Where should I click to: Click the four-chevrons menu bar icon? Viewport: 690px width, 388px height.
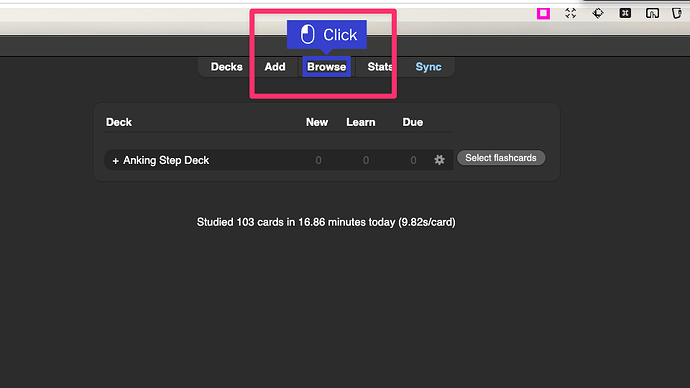571,14
